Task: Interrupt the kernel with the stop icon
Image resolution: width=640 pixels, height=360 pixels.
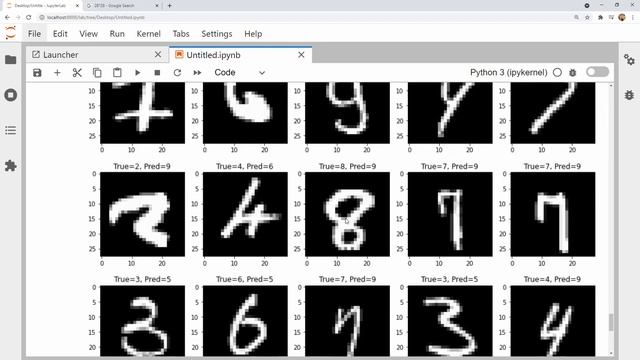Action: (x=157, y=73)
